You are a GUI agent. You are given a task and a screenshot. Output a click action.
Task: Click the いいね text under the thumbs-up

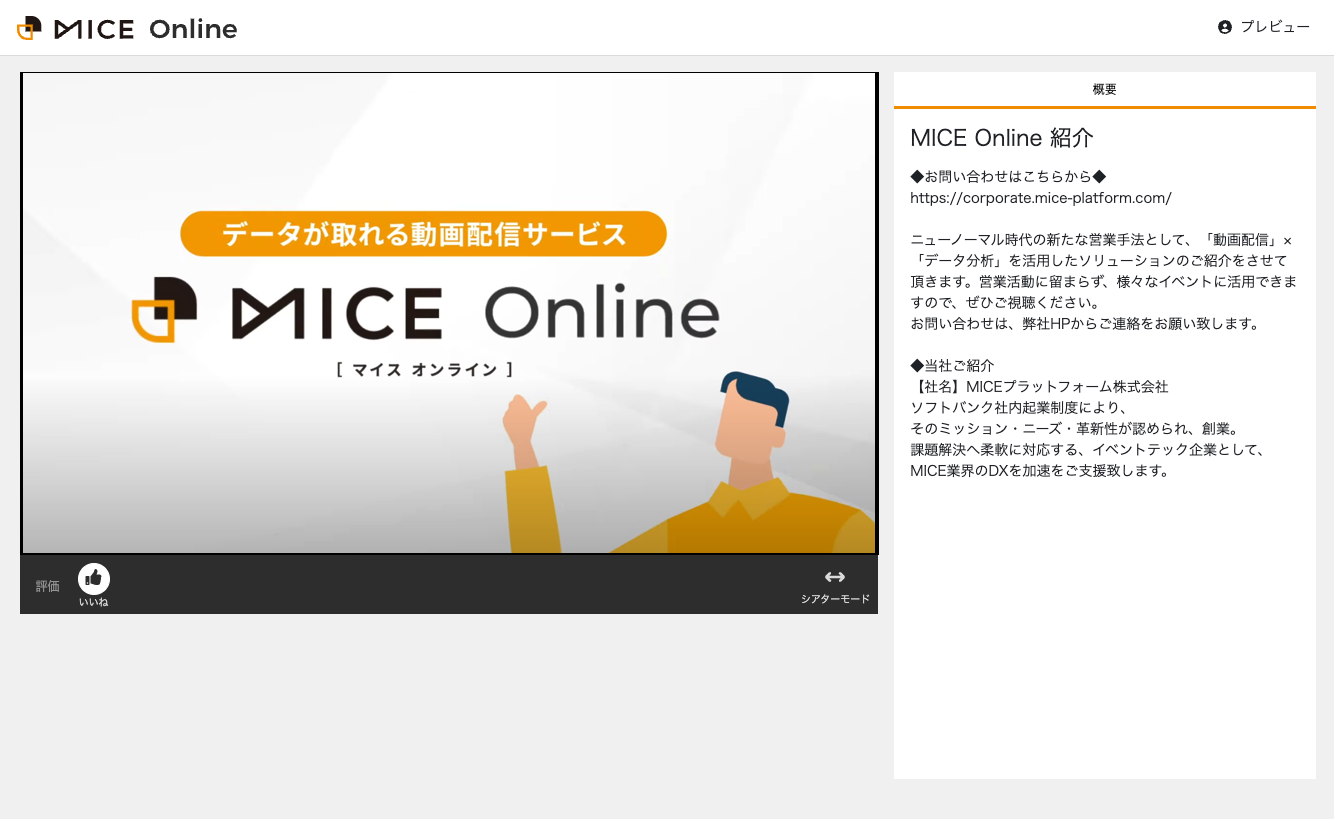point(94,602)
